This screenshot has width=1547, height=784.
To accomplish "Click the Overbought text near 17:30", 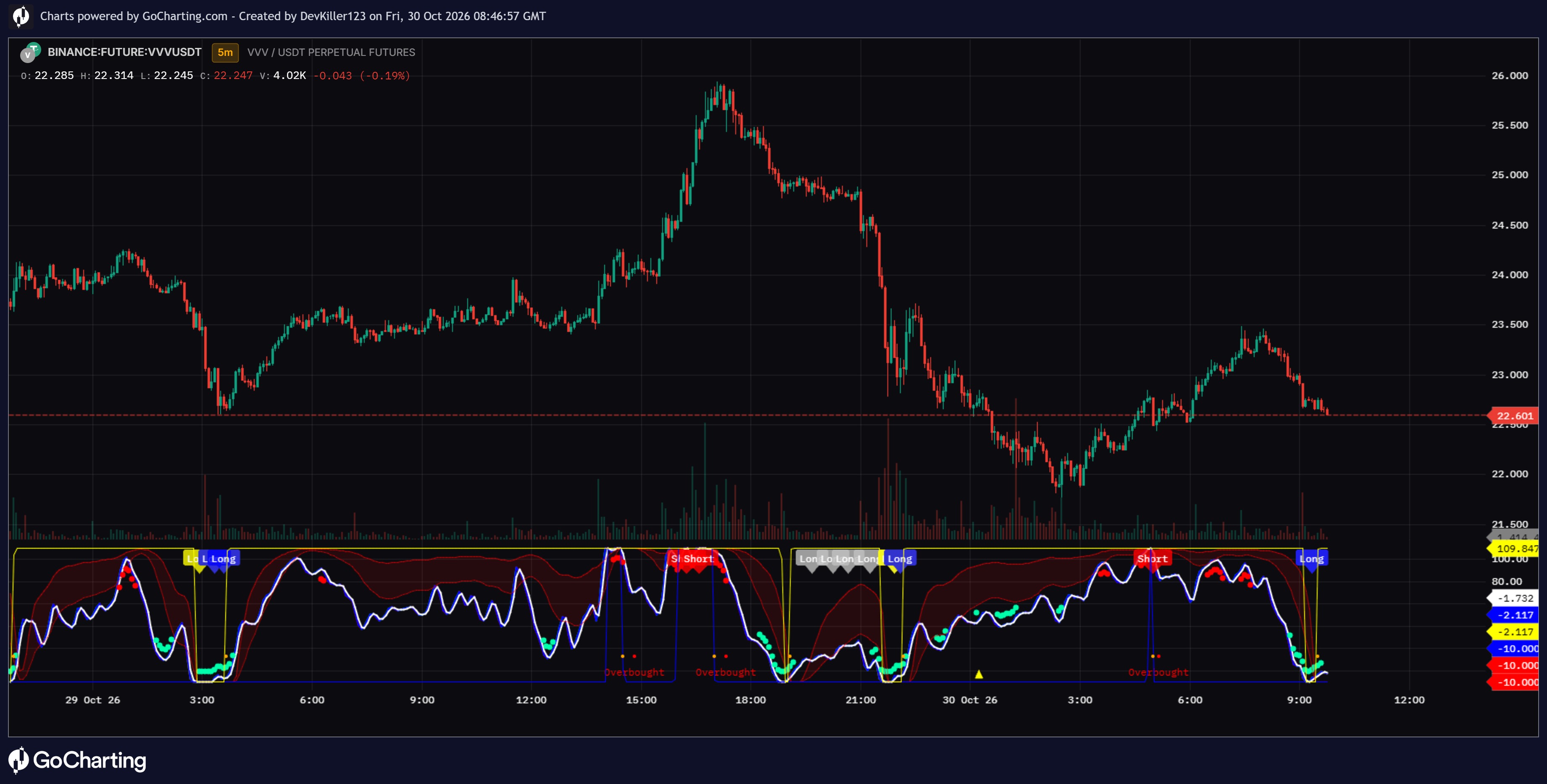I will [726, 672].
